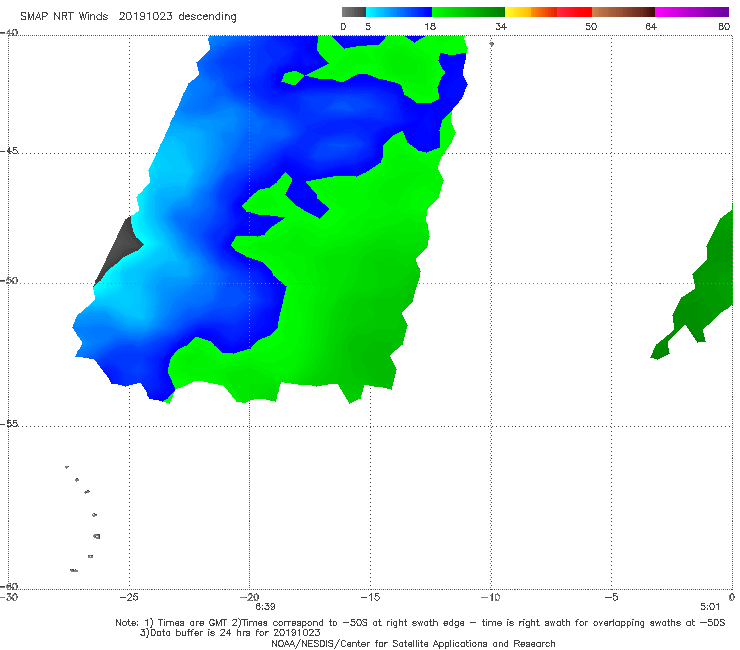Click the '64' label under the color bar

click(651, 26)
